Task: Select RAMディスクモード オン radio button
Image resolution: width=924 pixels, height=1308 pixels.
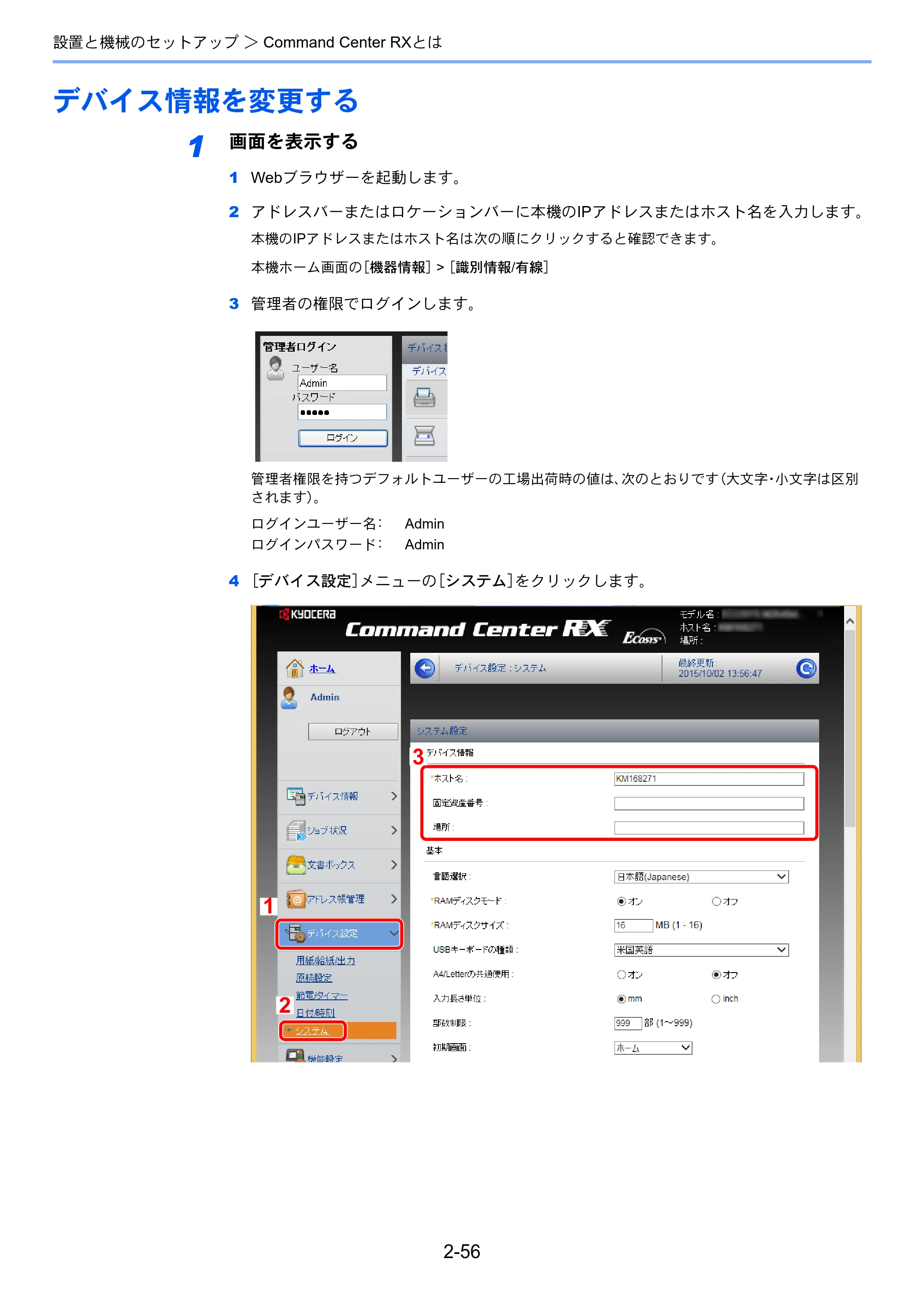Action: tap(621, 901)
